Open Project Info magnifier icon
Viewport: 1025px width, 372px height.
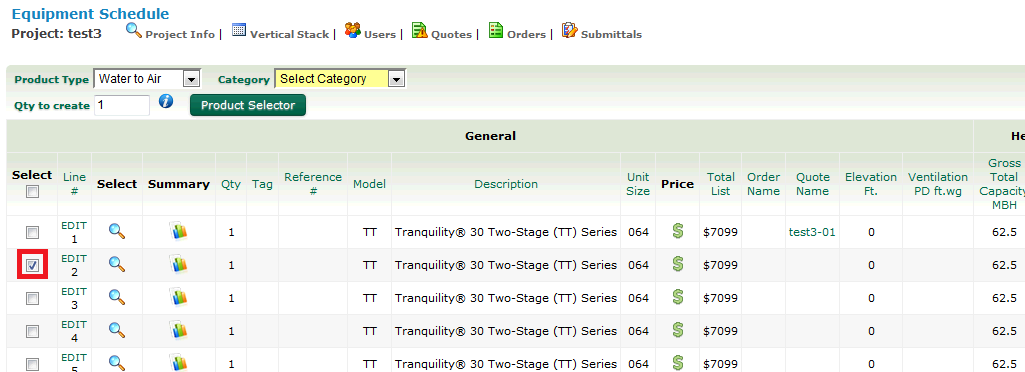pos(133,30)
